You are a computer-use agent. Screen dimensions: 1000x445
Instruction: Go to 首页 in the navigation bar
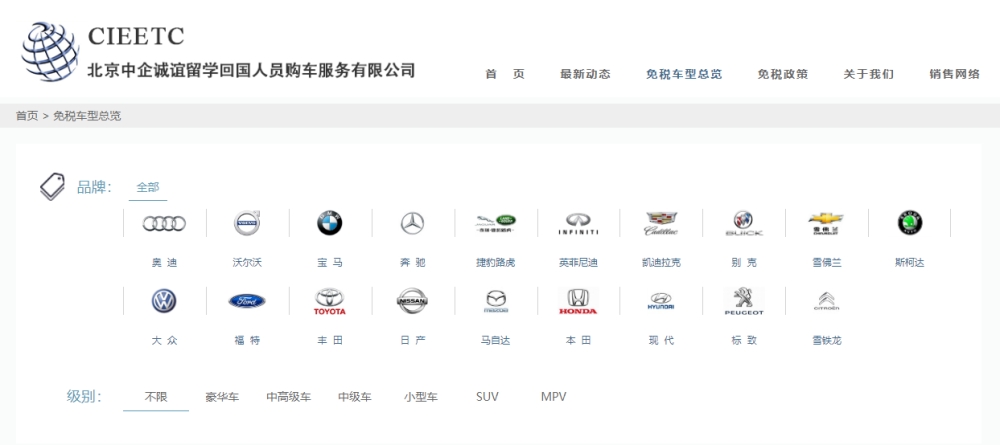tap(505, 74)
